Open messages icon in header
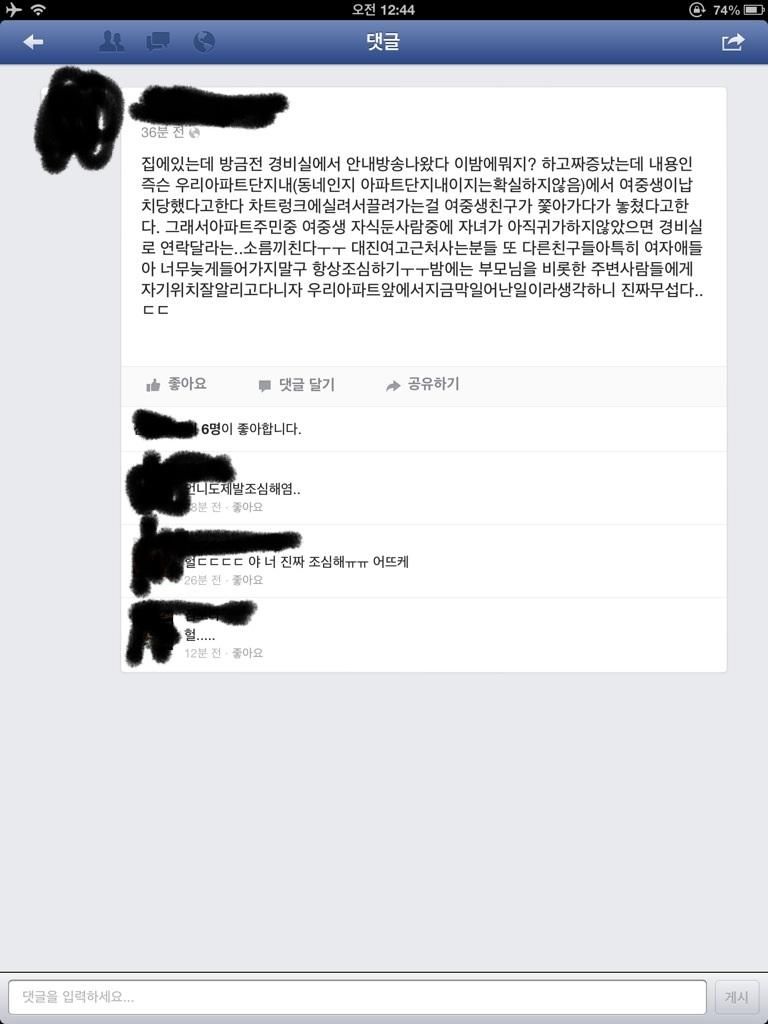Screen dimensions: 768x1024 (x=157, y=42)
